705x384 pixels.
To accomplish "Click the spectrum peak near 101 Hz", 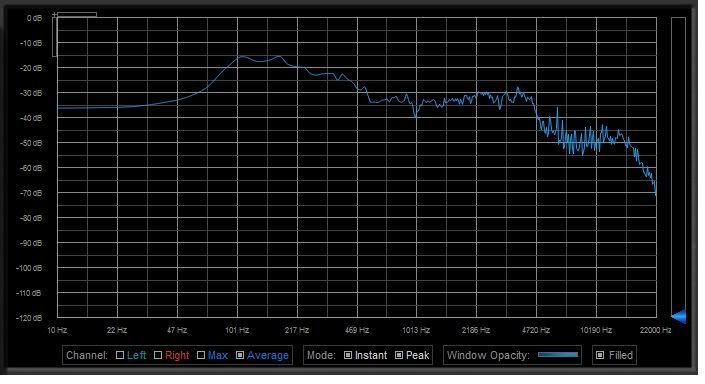I will 242,56.
